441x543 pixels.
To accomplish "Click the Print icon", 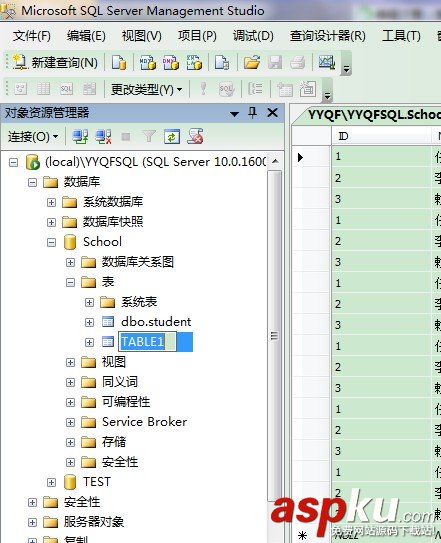I will coord(298,63).
